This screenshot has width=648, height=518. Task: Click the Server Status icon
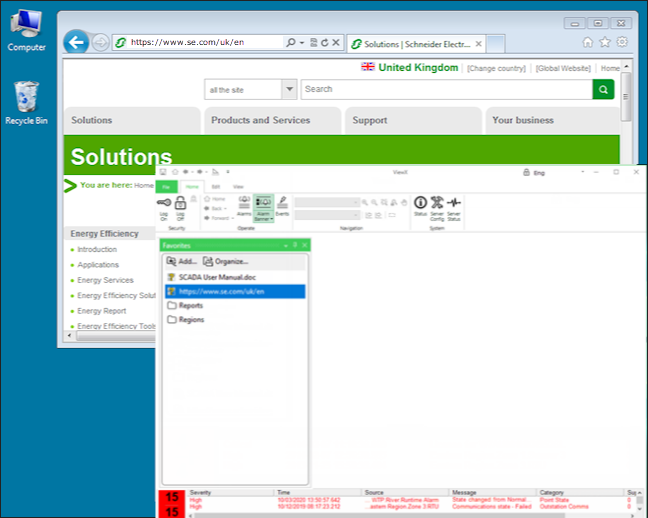(454, 202)
